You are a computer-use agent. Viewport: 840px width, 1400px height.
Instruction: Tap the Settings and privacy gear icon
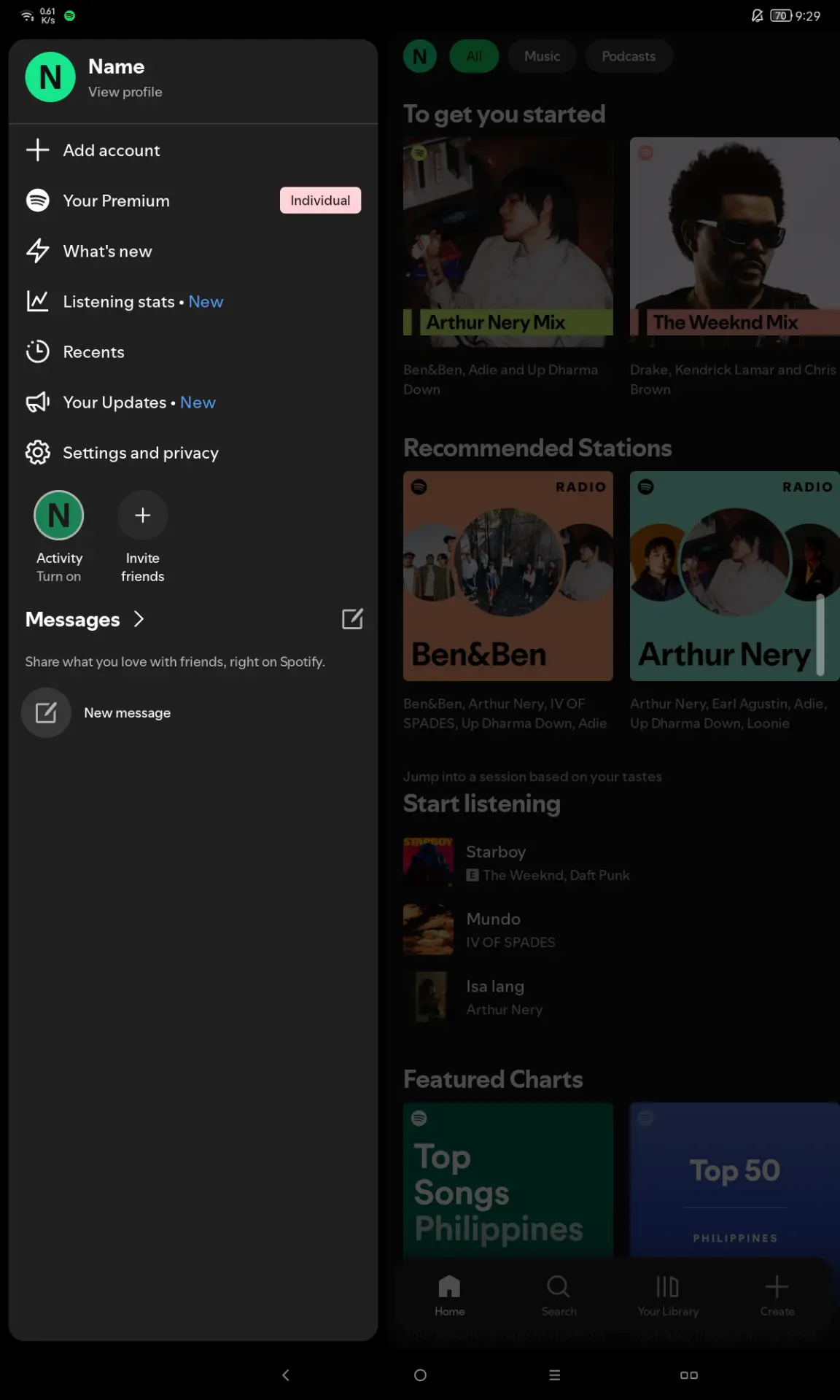(37, 453)
